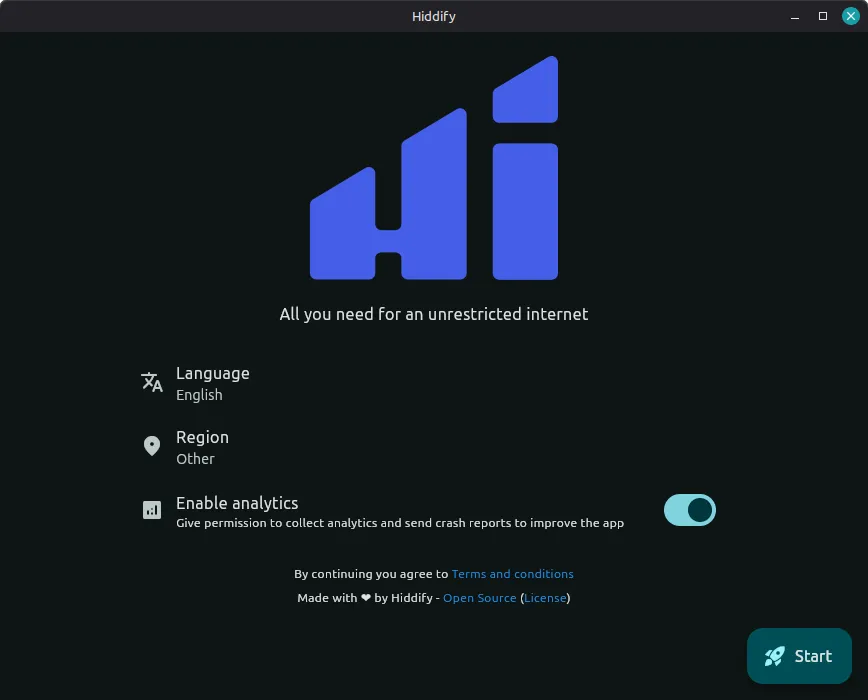Open the Terms and conditions link
The height and width of the screenshot is (700, 868).
pos(513,574)
